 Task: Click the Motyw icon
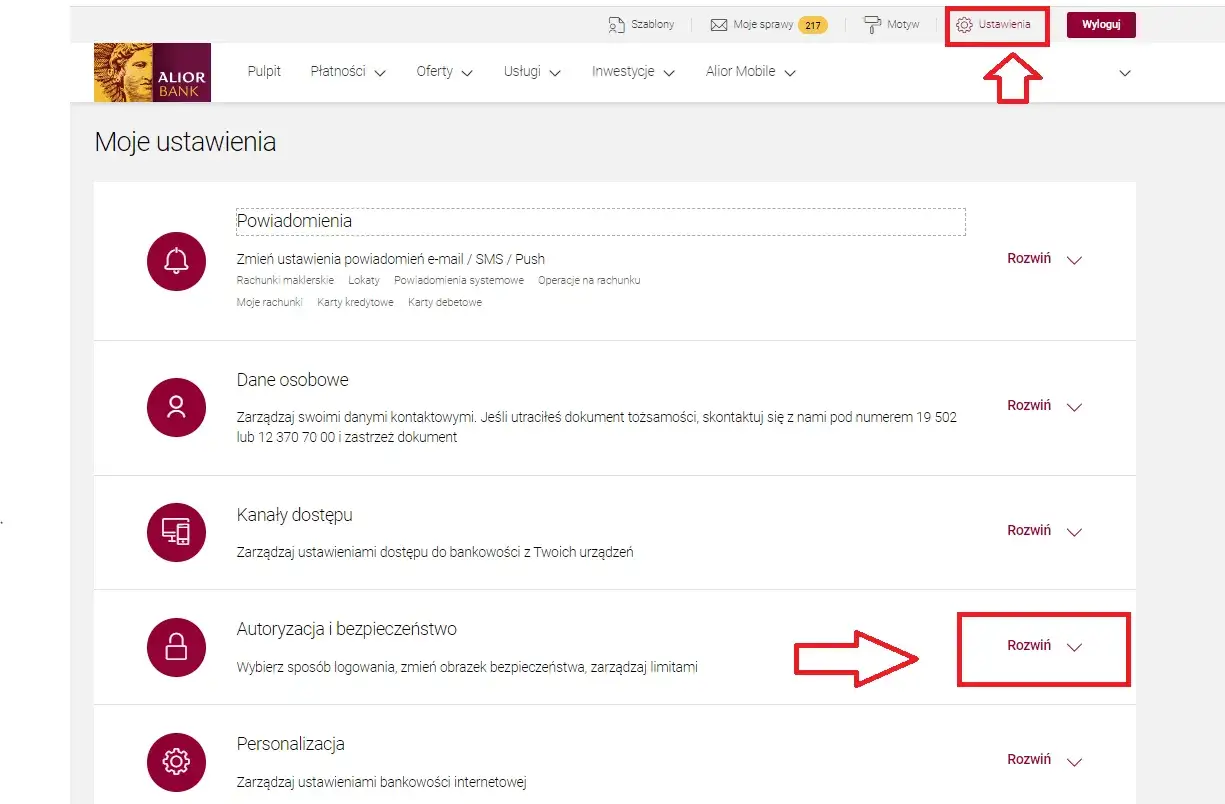click(874, 25)
